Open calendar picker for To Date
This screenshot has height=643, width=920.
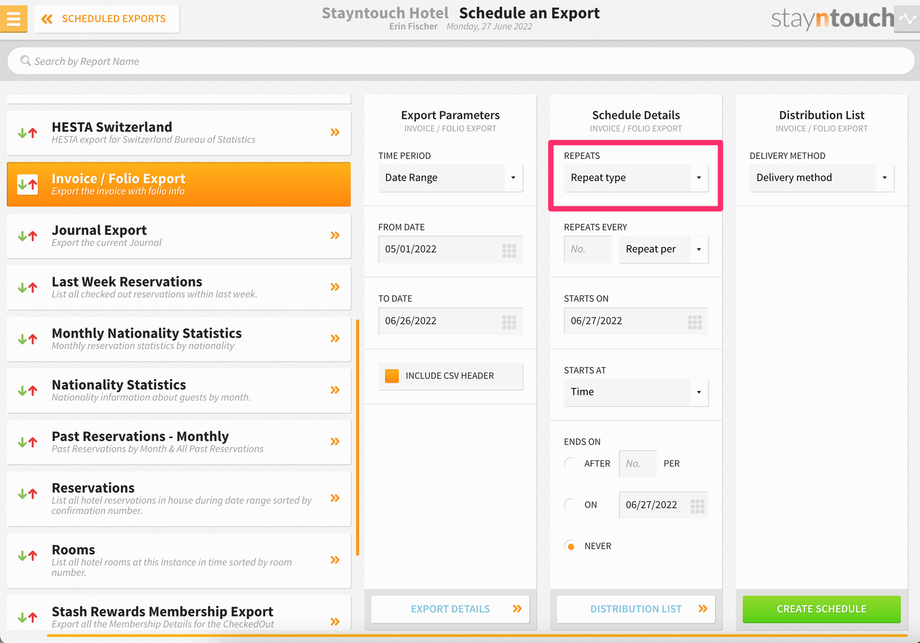pyautogui.click(x=509, y=322)
